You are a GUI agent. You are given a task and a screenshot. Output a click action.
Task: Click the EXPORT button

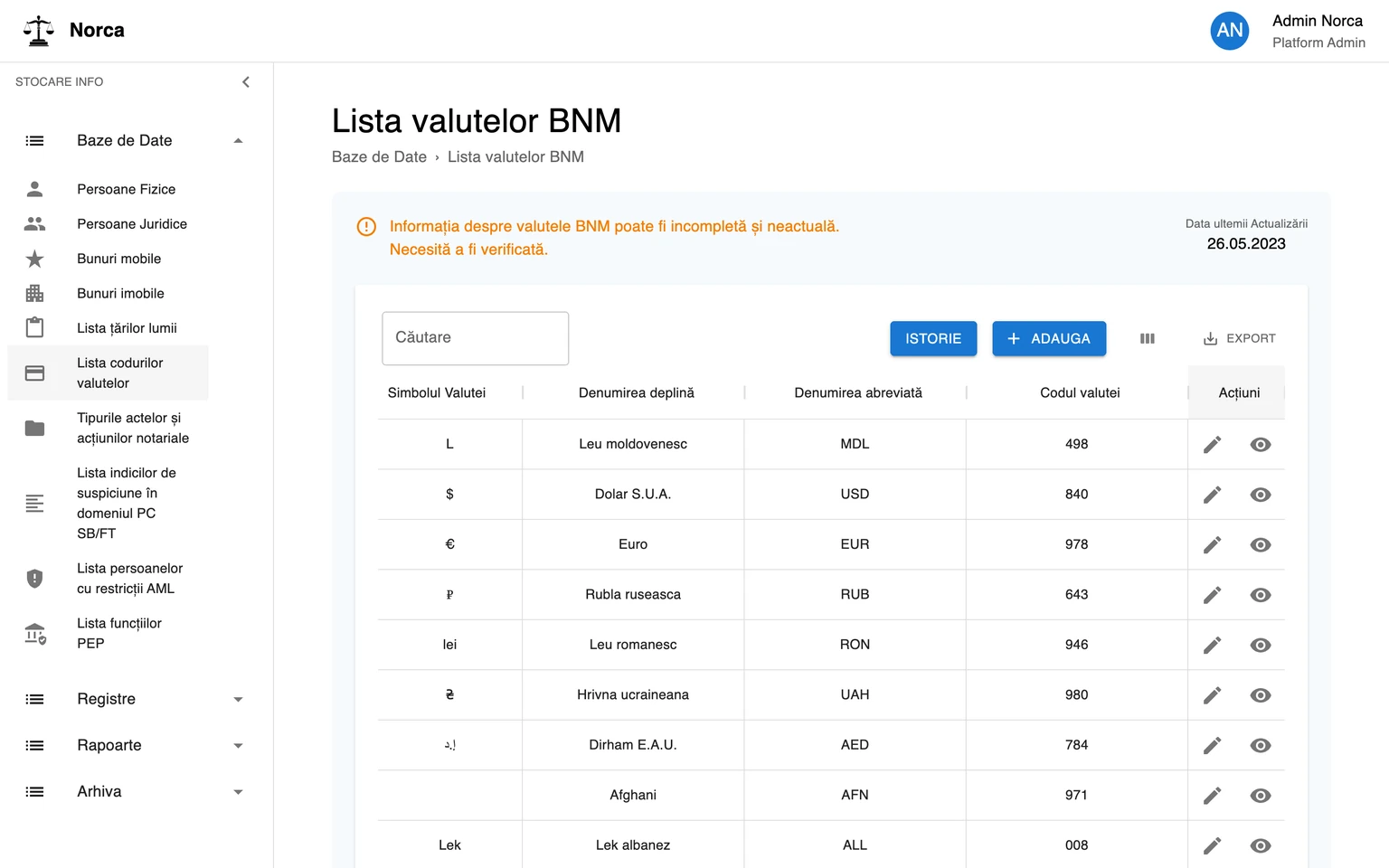coord(1239,339)
